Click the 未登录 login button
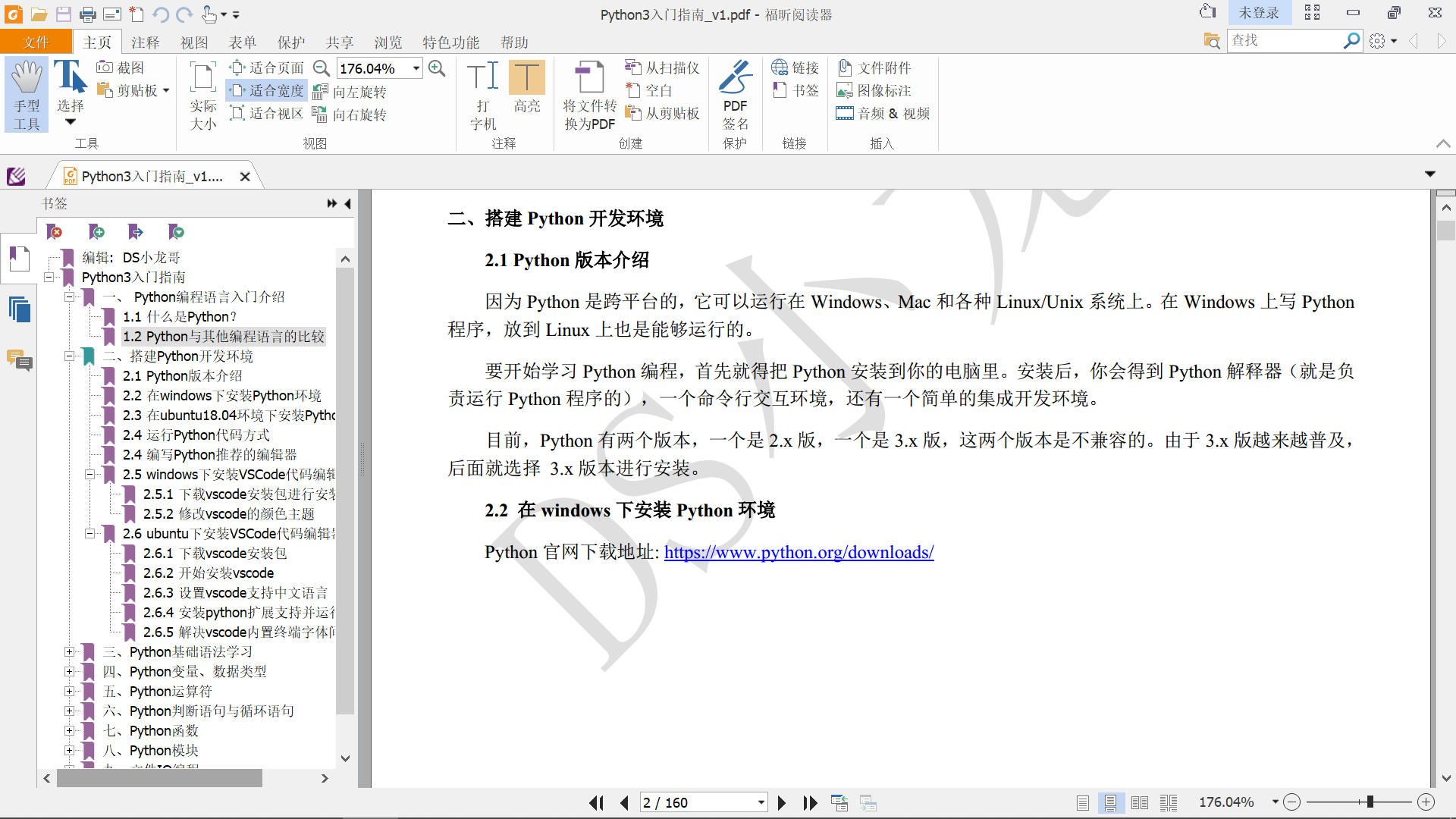The height and width of the screenshot is (819, 1456). 1258,13
